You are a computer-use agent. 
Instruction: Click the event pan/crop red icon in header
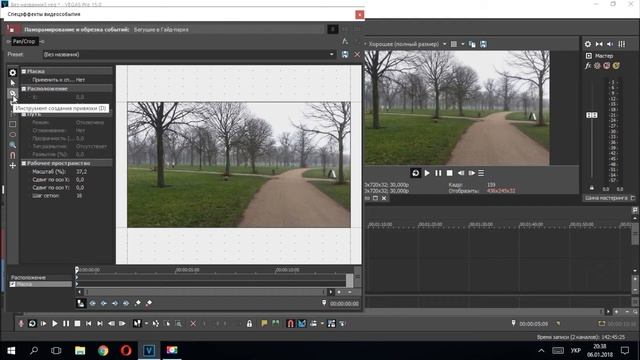pos(11,29)
